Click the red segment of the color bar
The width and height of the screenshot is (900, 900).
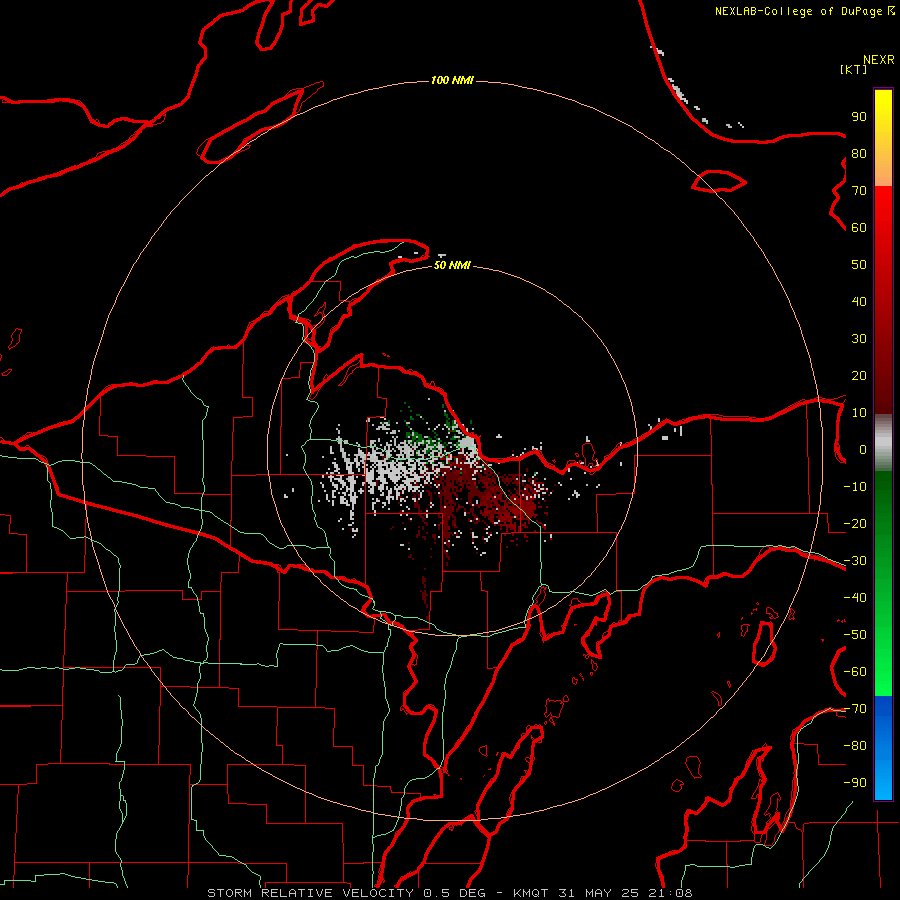(883, 300)
